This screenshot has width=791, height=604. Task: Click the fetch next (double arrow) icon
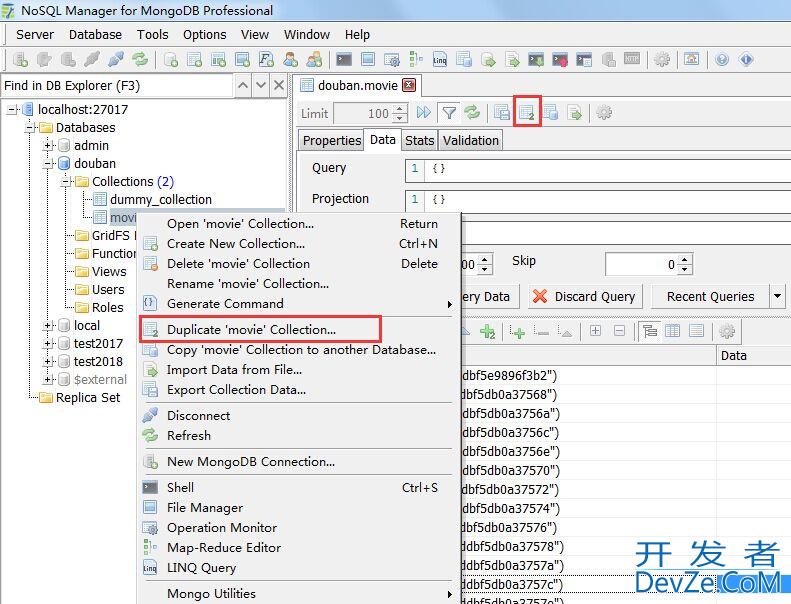tap(424, 112)
